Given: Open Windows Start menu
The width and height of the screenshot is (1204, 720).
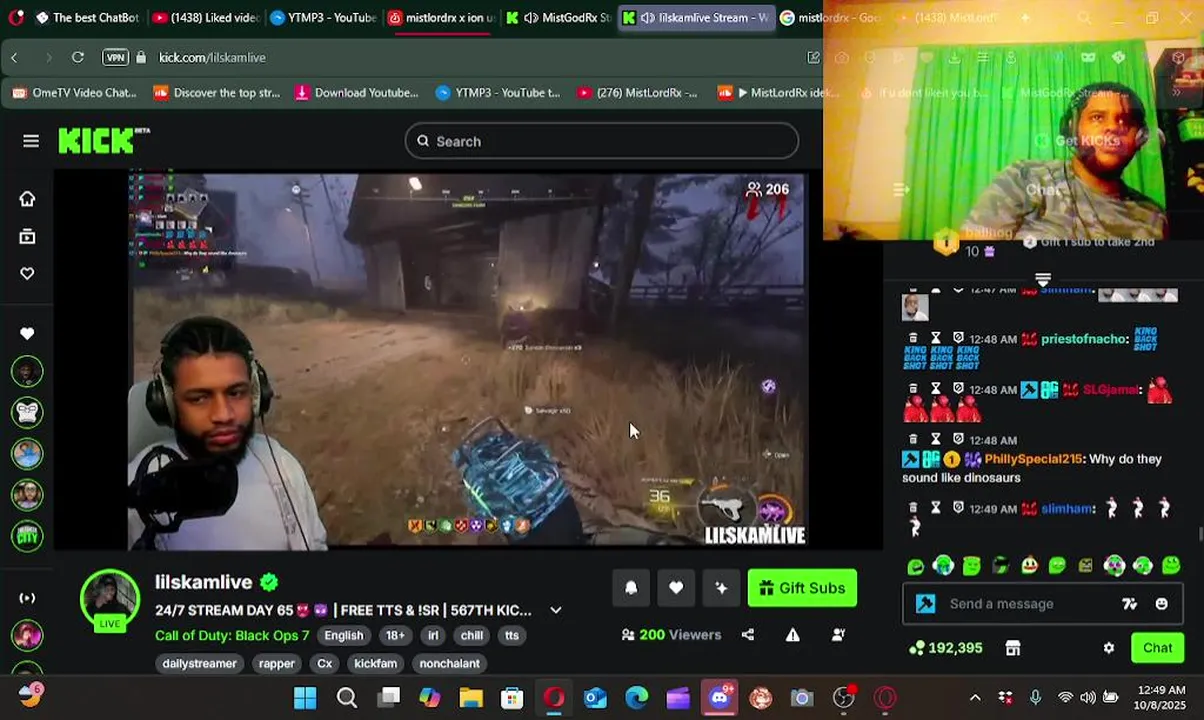Looking at the screenshot, I should [305, 698].
